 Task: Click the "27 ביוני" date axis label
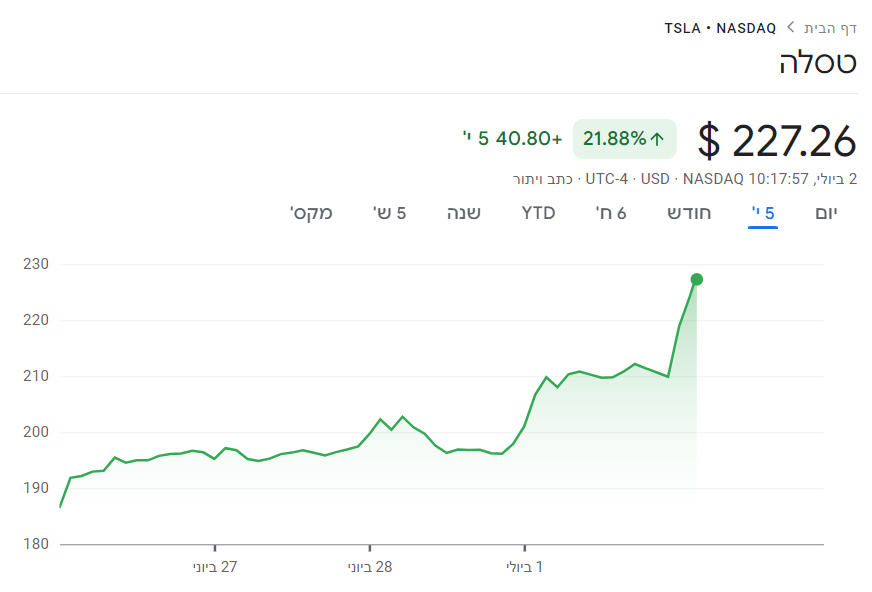(215, 567)
